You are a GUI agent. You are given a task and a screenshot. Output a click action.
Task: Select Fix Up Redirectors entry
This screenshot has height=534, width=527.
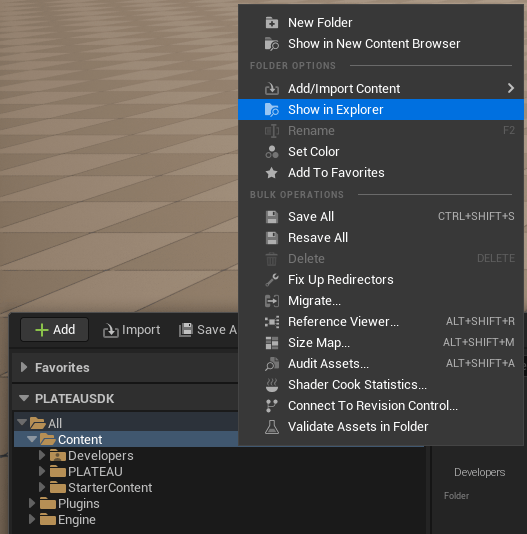pos(381,280)
